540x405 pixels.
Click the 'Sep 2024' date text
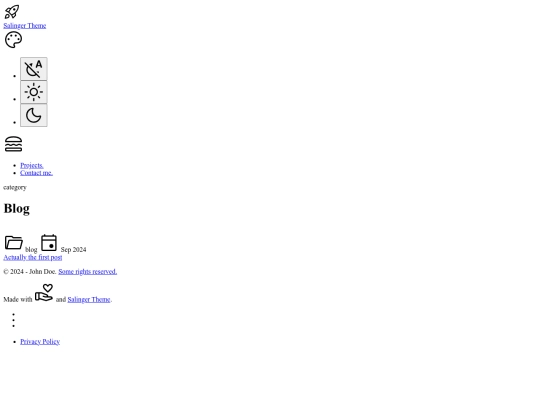click(x=73, y=249)
